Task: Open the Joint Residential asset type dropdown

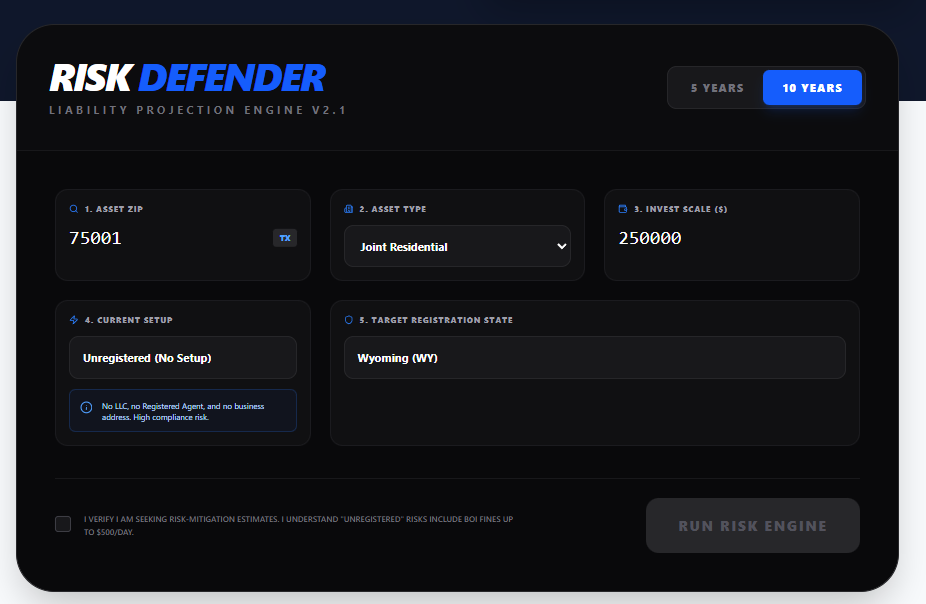Action: [457, 247]
